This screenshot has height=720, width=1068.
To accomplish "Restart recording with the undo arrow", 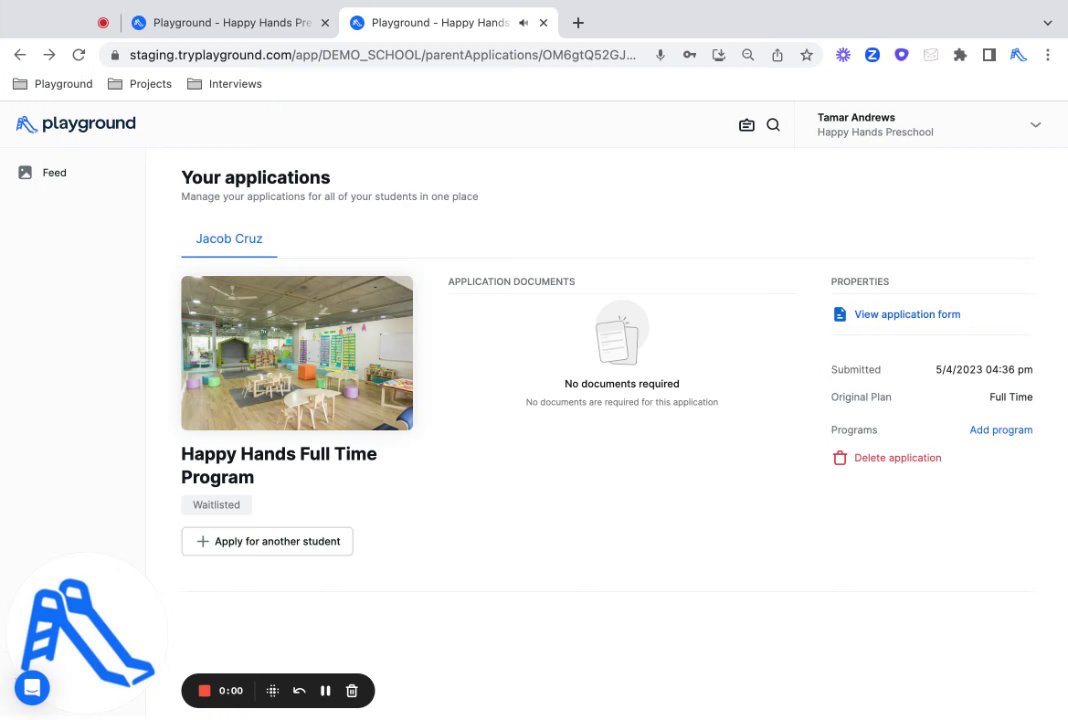I will [x=299, y=691].
